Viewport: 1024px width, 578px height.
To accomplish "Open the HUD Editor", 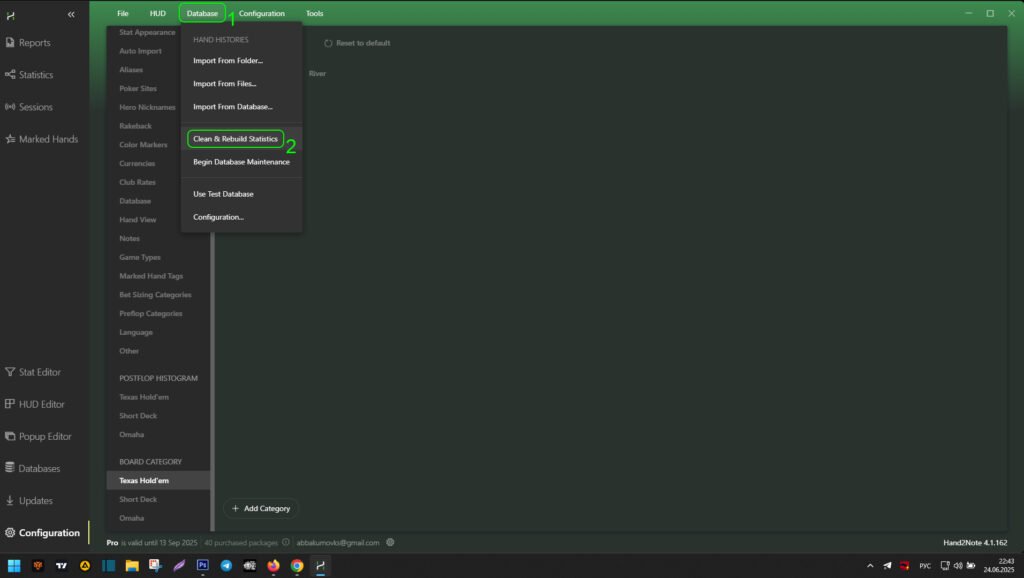I will [x=41, y=404].
